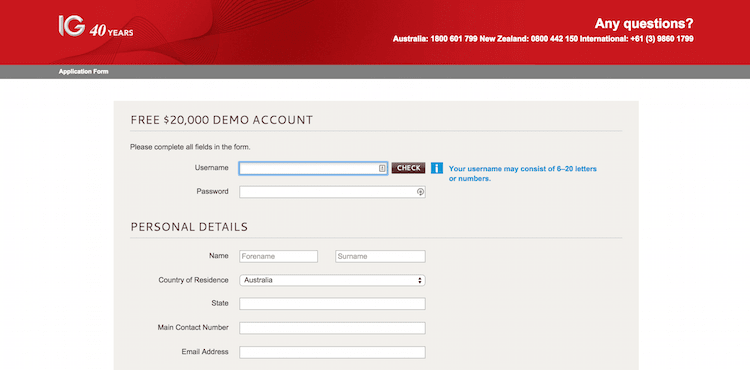750x370 pixels.
Task: Click the IG 40 Years logo
Action: coord(96,26)
